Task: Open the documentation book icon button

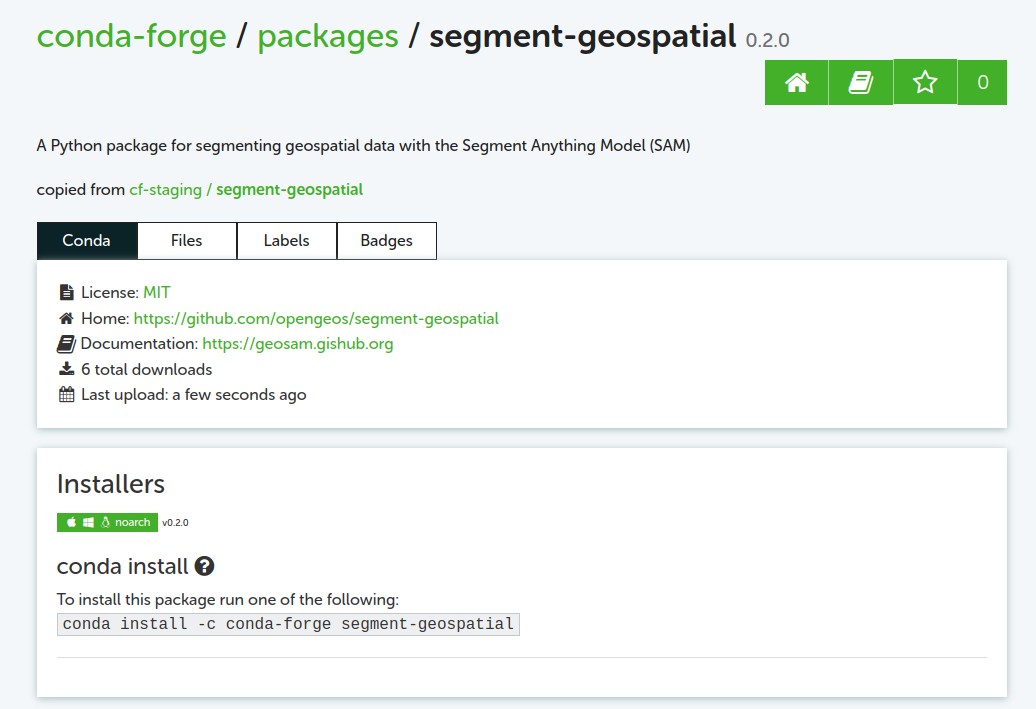Action: [860, 83]
